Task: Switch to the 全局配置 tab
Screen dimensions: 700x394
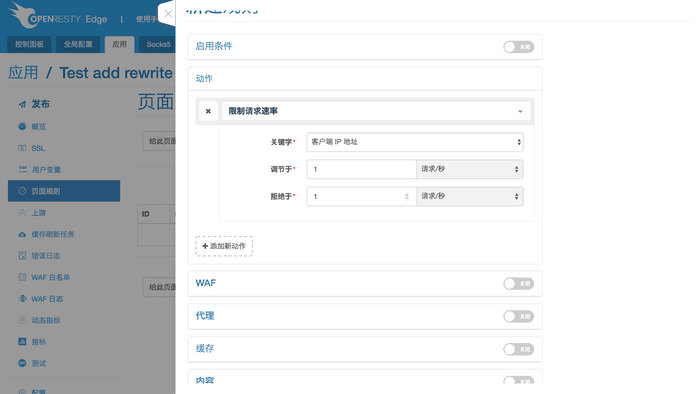Action: click(x=78, y=44)
